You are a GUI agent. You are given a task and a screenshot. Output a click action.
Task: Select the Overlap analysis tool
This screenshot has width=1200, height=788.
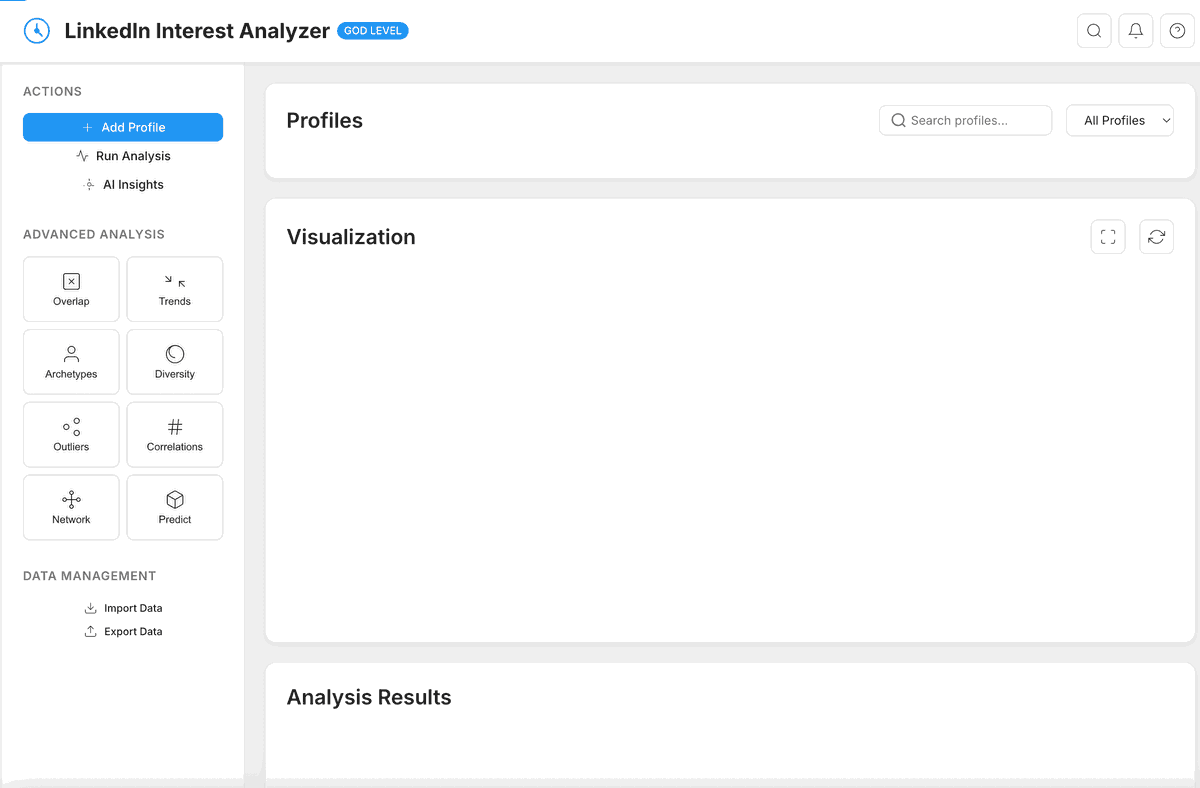[71, 289]
